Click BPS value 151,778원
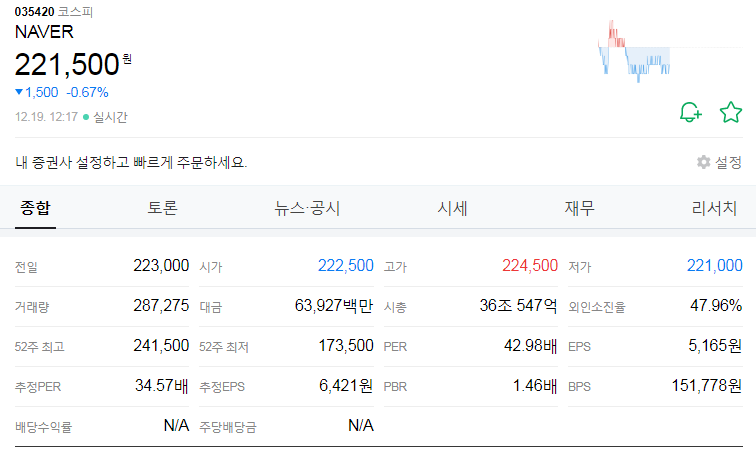 [x=707, y=386]
